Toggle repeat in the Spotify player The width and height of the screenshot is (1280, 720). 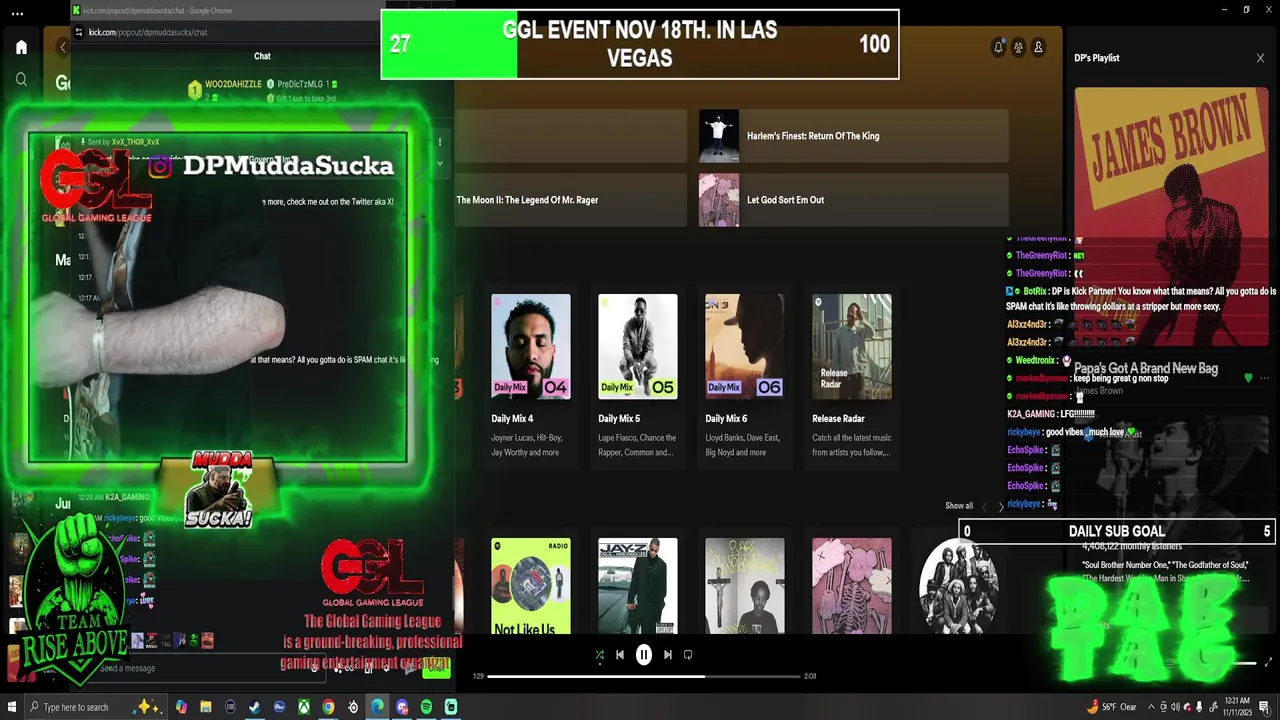pyautogui.click(x=688, y=655)
